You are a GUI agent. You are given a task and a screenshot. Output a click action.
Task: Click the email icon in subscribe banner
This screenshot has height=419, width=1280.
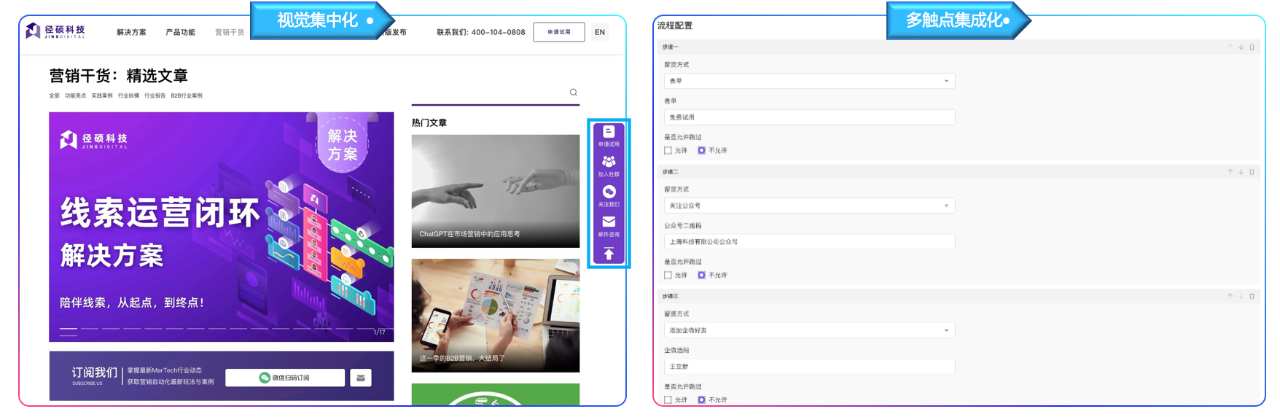[361, 378]
